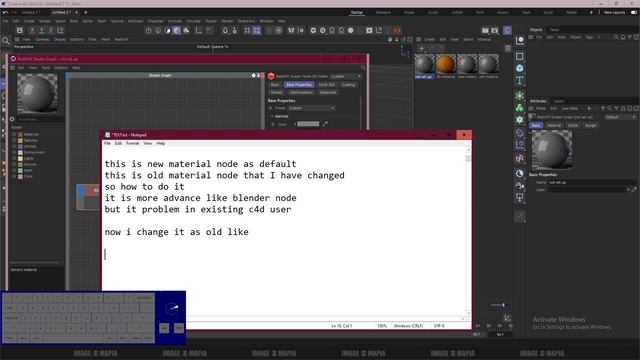The width and height of the screenshot is (640, 360).
Task: Toggle checkbox beside Math node category
Action: [14, 170]
